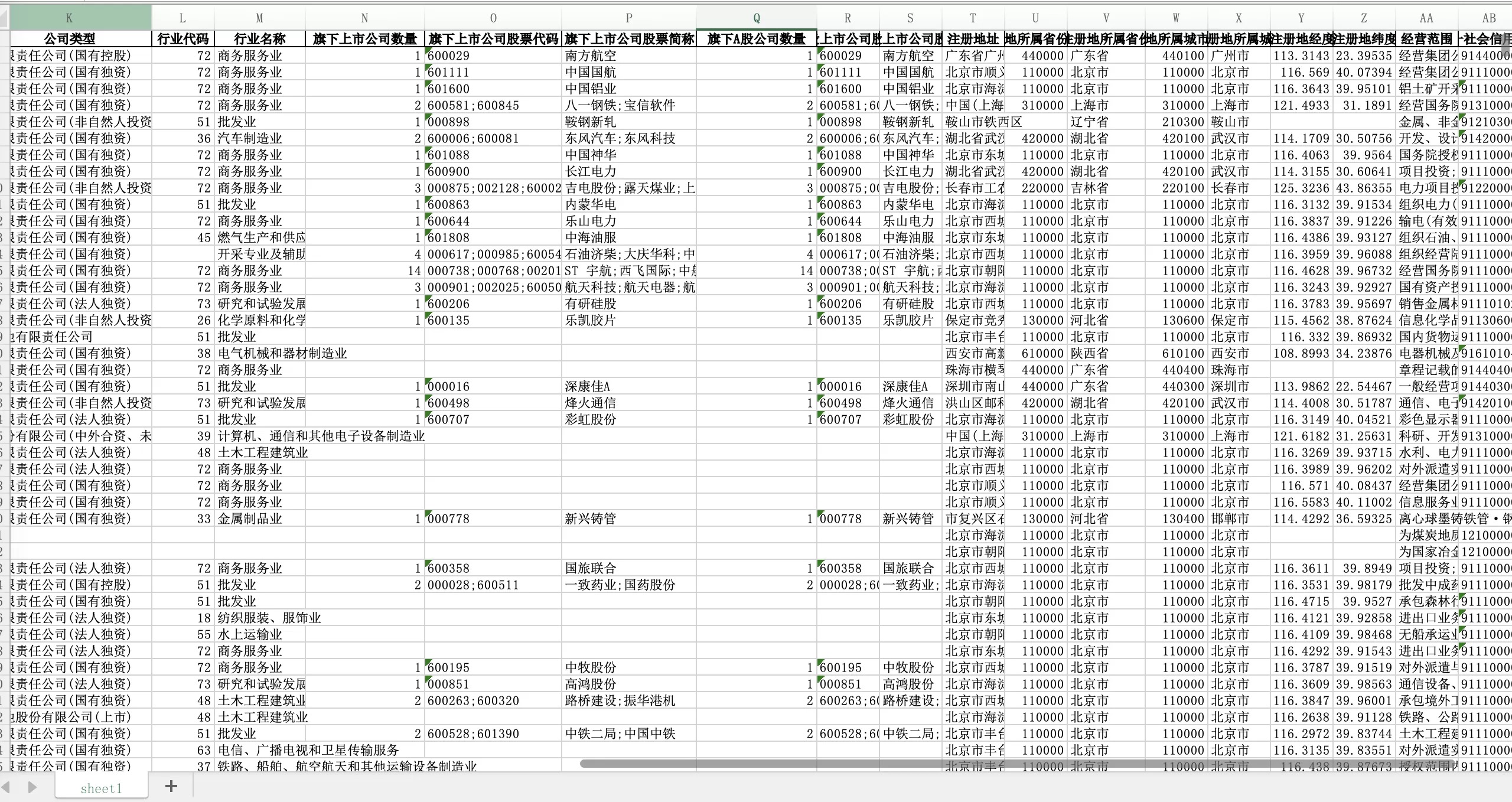Click cell with 深康佳A in column P
This screenshot has width=1512, height=802.
pos(628,386)
